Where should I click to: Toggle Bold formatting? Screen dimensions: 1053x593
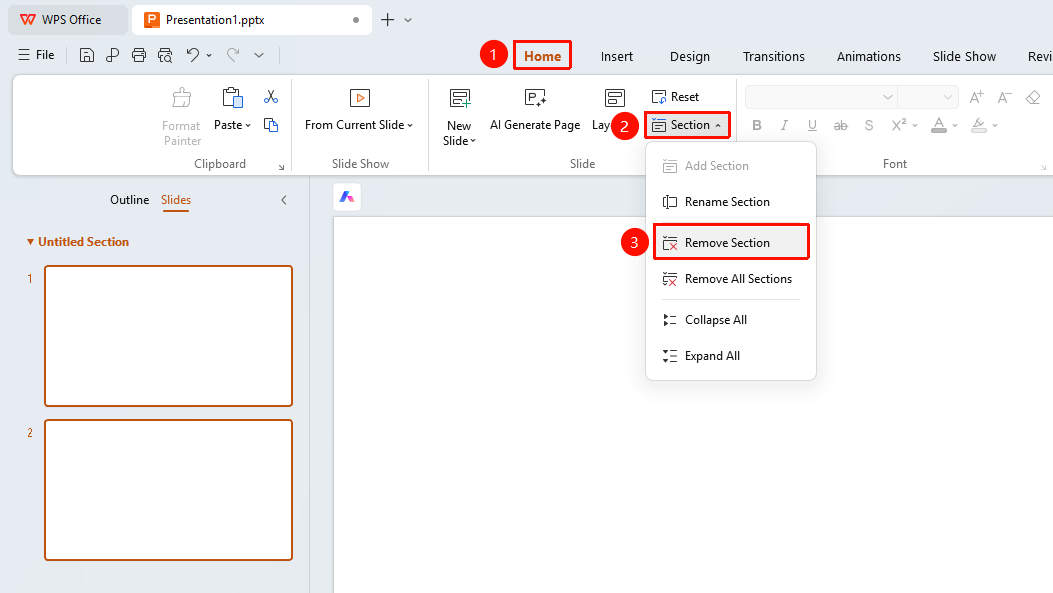point(757,125)
